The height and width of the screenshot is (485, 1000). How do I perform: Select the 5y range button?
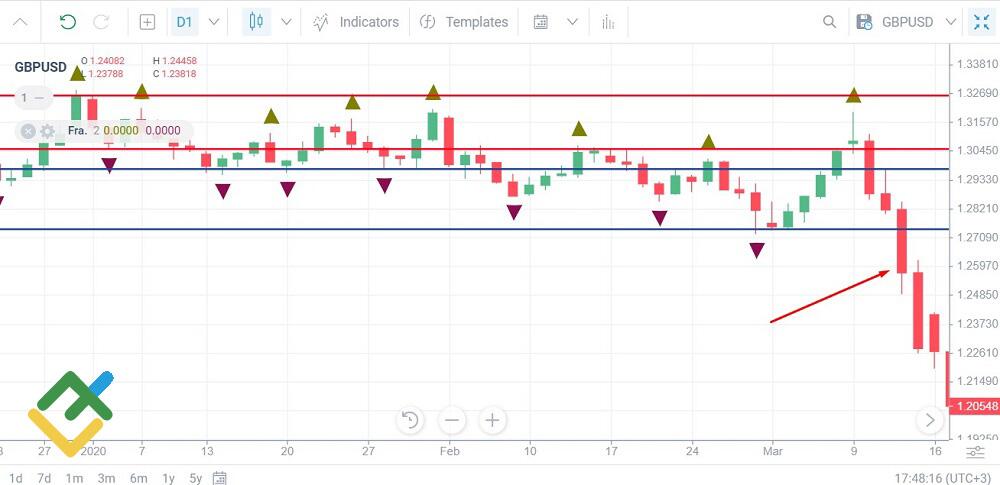pyautogui.click(x=195, y=478)
